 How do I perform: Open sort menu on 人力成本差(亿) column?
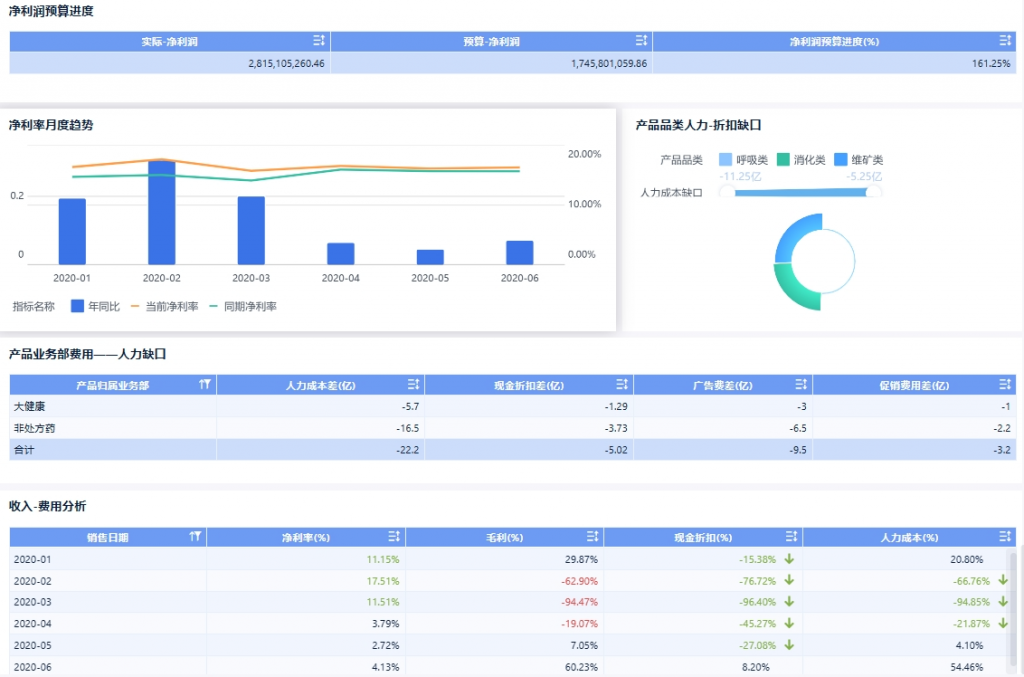(413, 385)
